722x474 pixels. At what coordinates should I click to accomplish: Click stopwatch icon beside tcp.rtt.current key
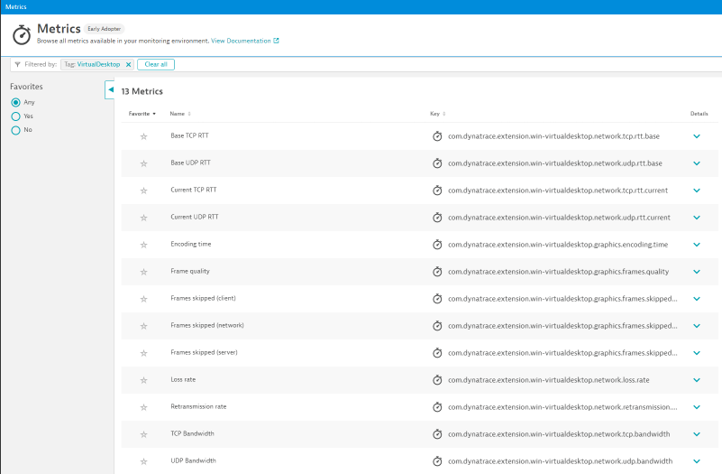pyautogui.click(x=437, y=190)
